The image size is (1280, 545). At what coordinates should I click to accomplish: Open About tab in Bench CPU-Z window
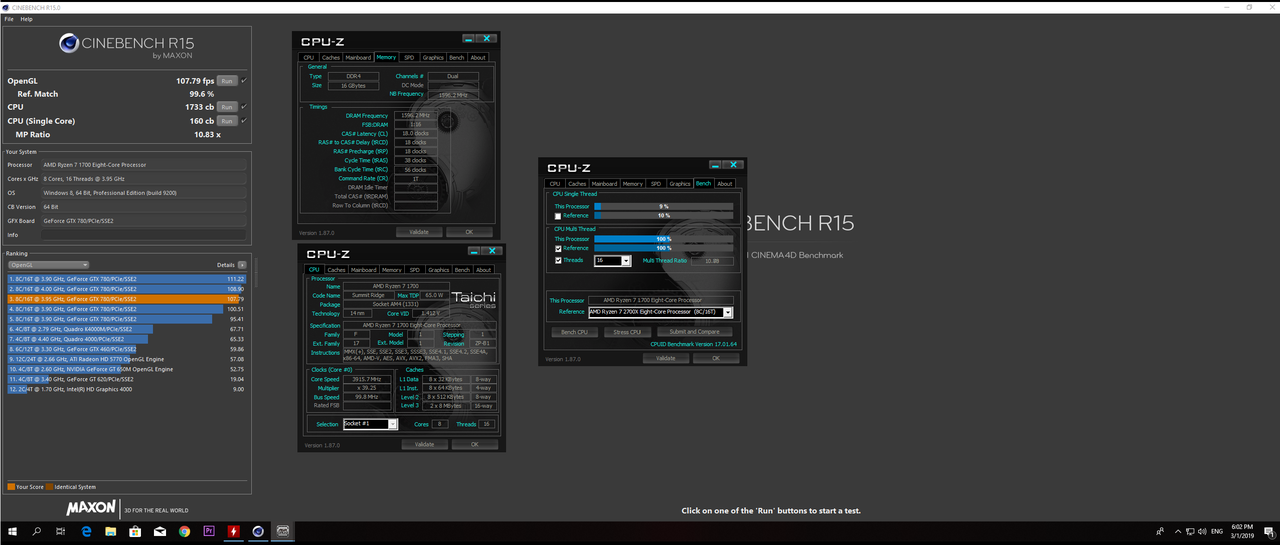[x=725, y=184]
